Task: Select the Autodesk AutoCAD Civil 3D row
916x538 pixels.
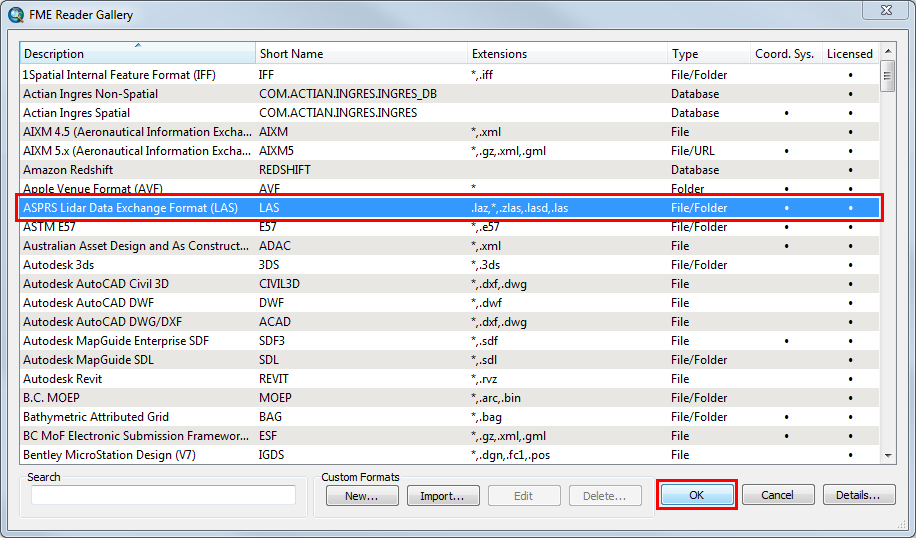Action: (449, 283)
